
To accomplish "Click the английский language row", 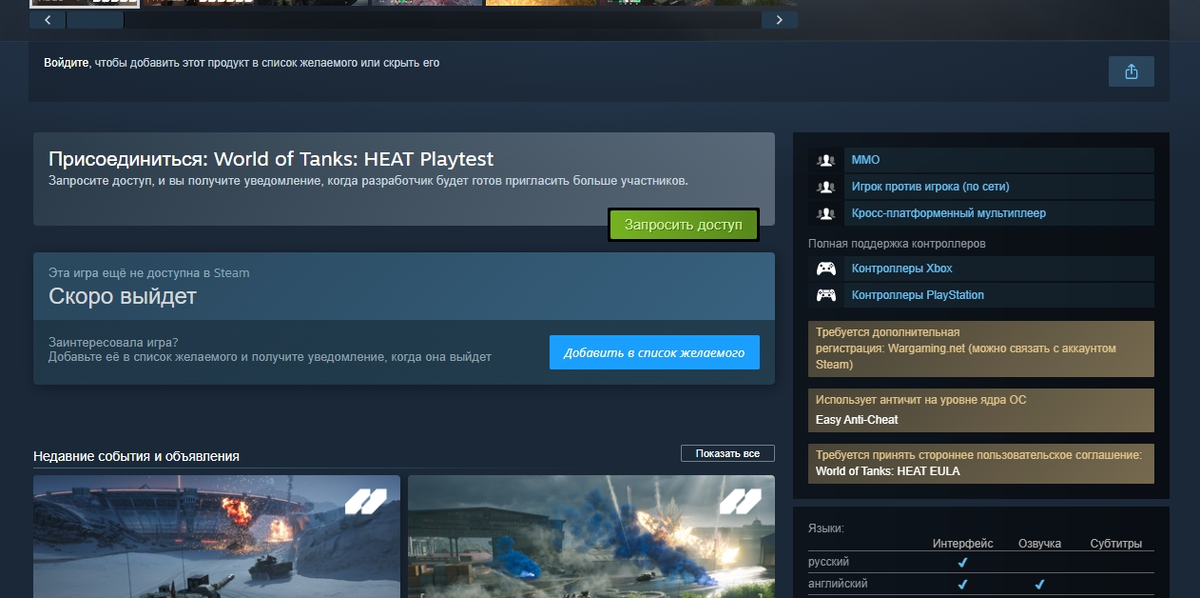I will tap(981, 584).
